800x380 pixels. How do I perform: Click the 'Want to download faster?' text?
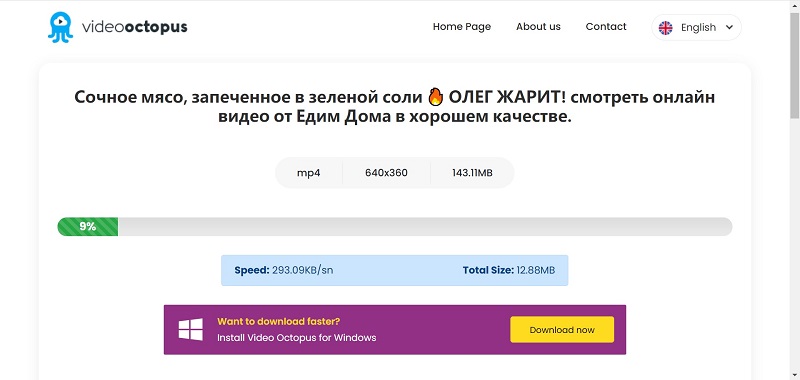pyautogui.click(x=279, y=321)
